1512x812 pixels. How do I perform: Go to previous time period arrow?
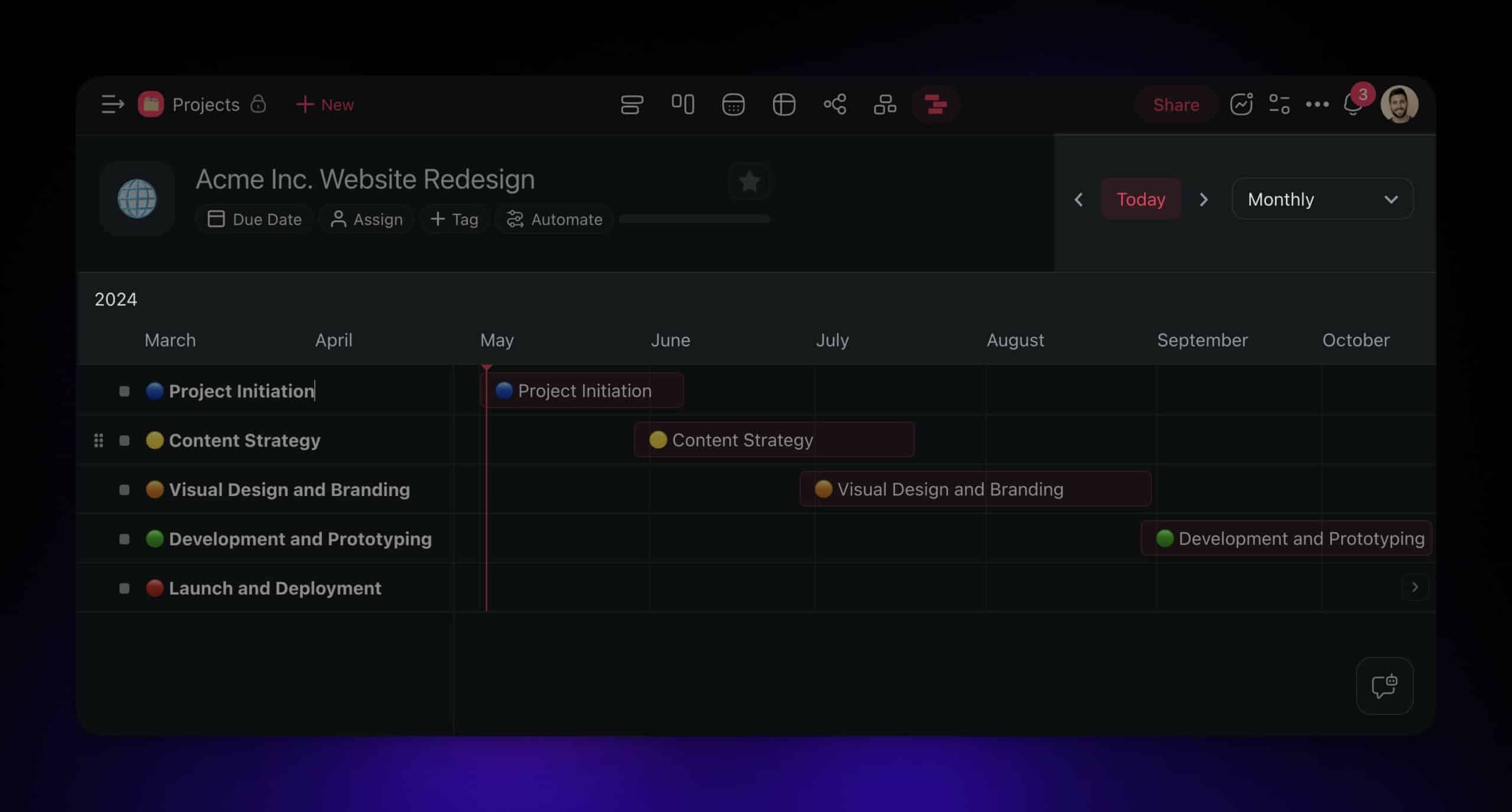point(1078,200)
